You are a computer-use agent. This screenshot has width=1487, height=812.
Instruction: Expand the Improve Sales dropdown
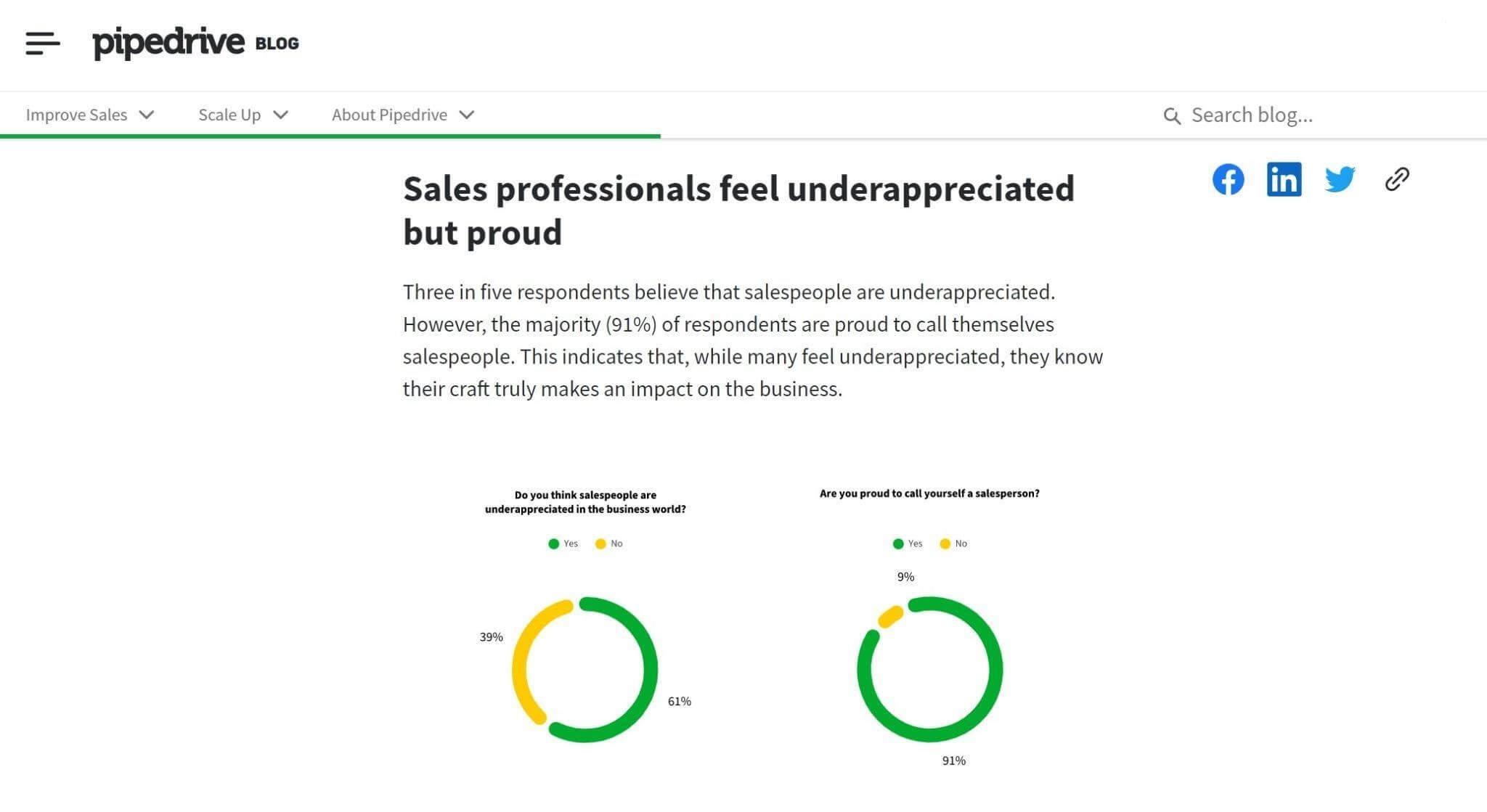tap(147, 115)
